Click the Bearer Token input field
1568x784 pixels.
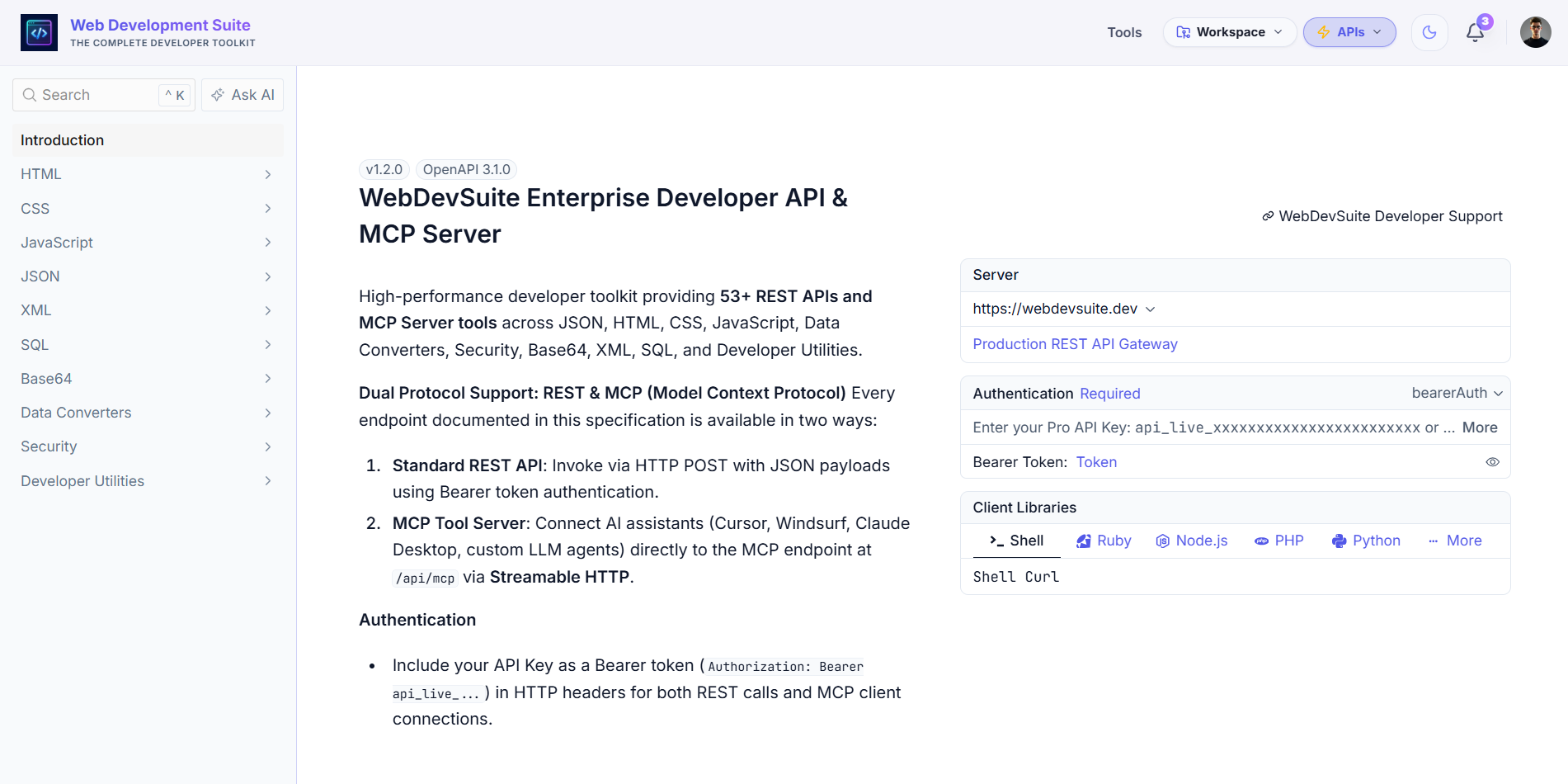click(x=1277, y=462)
